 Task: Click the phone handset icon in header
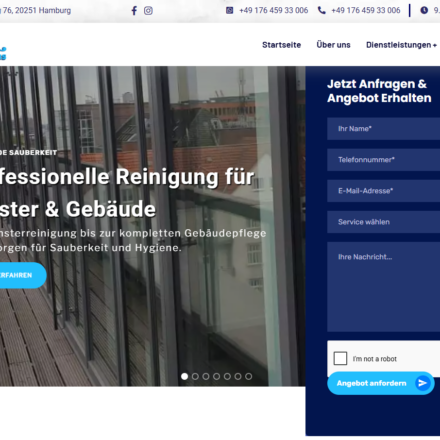322,10
